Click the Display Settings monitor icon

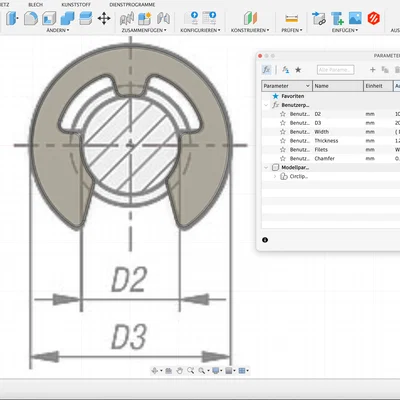coord(216,370)
